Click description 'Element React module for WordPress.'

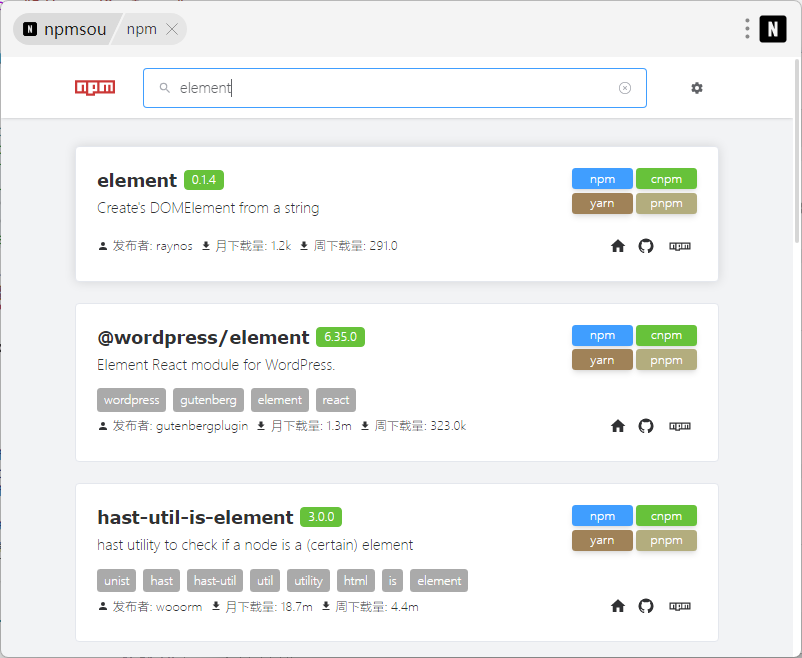pos(216,365)
